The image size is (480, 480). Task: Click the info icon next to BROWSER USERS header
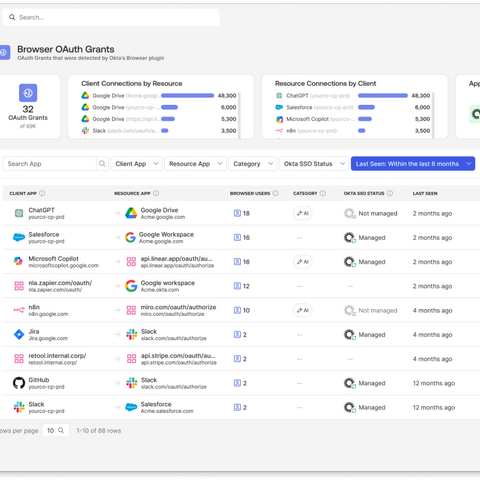276,193
